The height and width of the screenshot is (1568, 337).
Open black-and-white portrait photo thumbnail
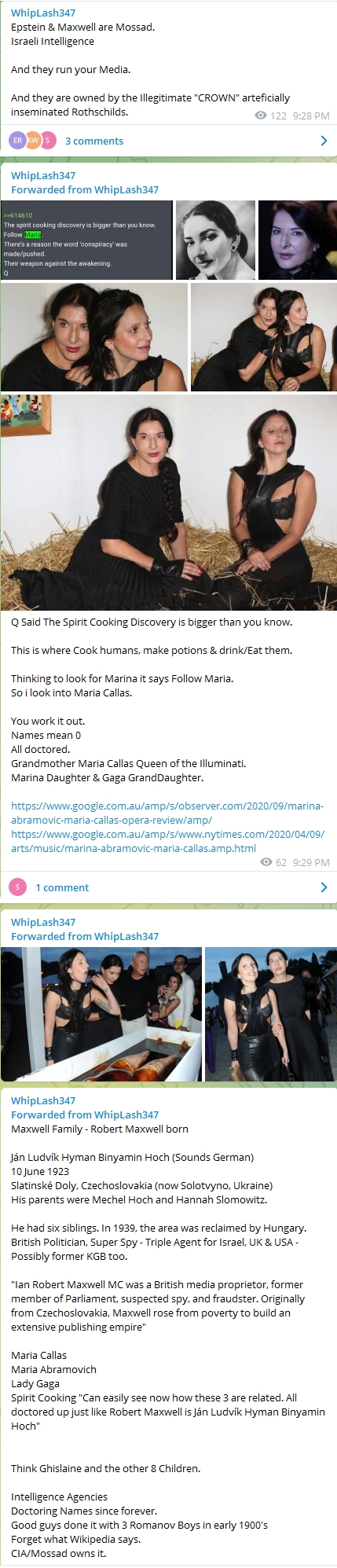click(215, 240)
